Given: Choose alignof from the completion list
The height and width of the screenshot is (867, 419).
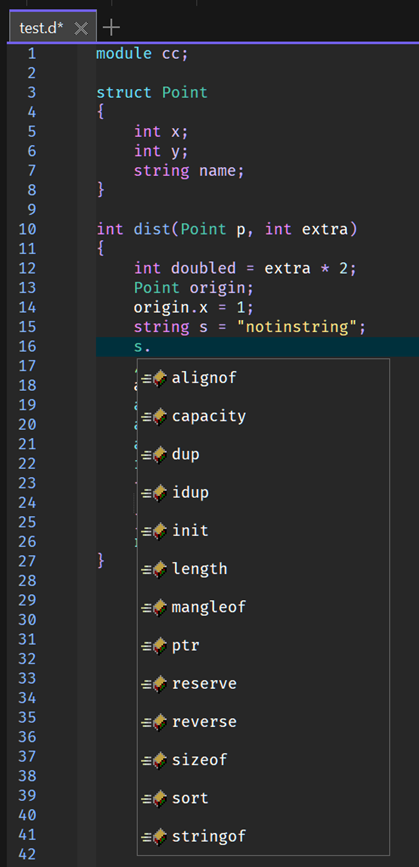Looking at the screenshot, I should (263, 378).
